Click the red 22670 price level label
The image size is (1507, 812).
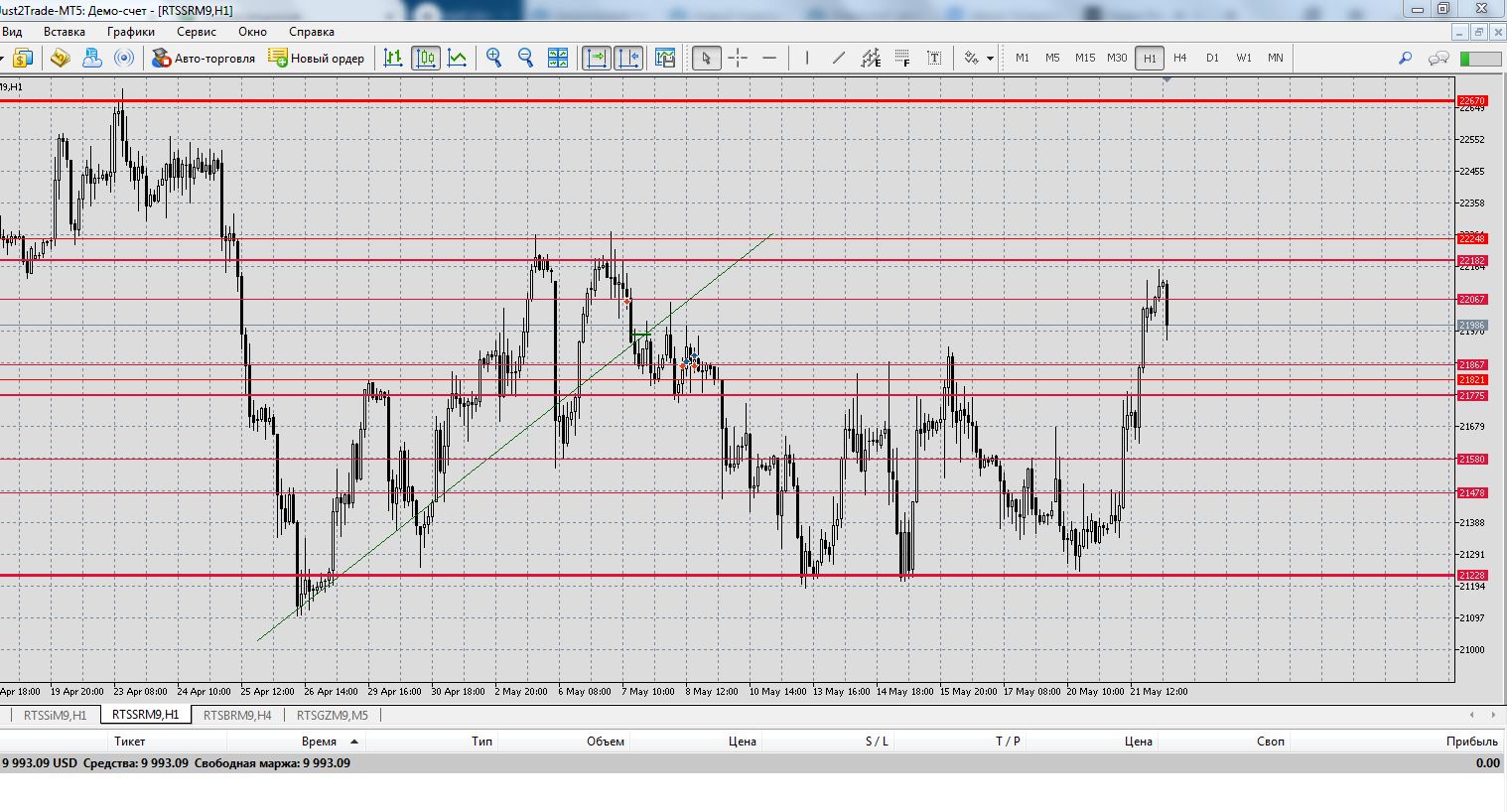click(x=1471, y=101)
